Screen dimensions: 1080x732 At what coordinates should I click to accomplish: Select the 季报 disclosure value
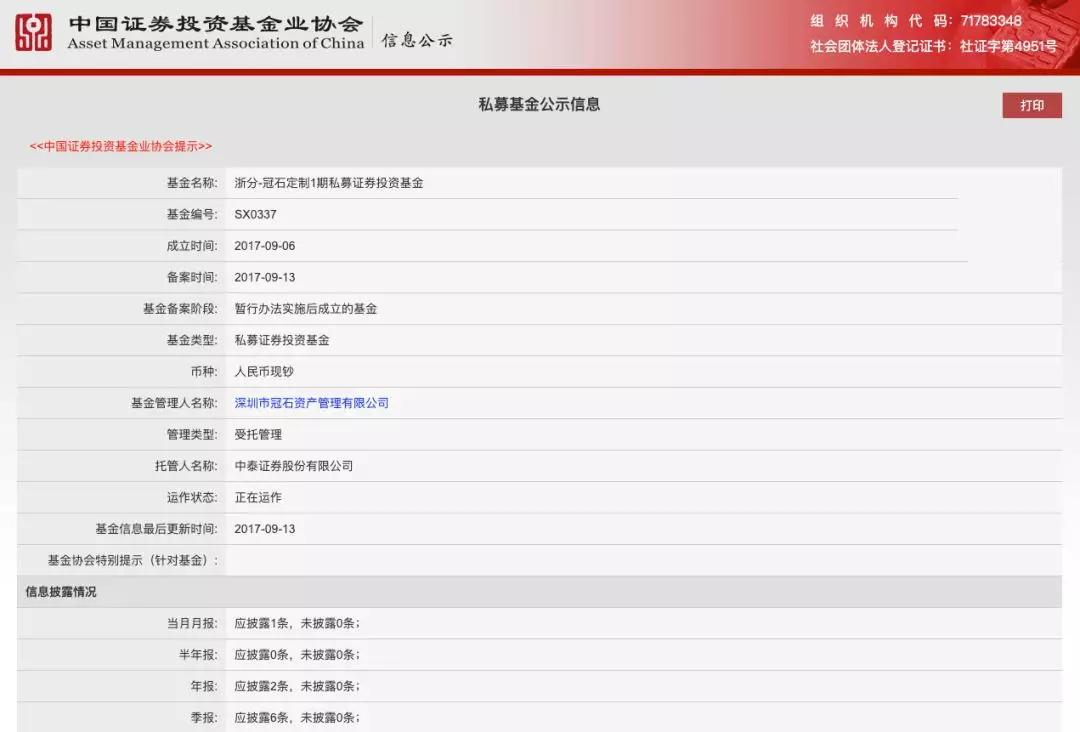(x=296, y=718)
